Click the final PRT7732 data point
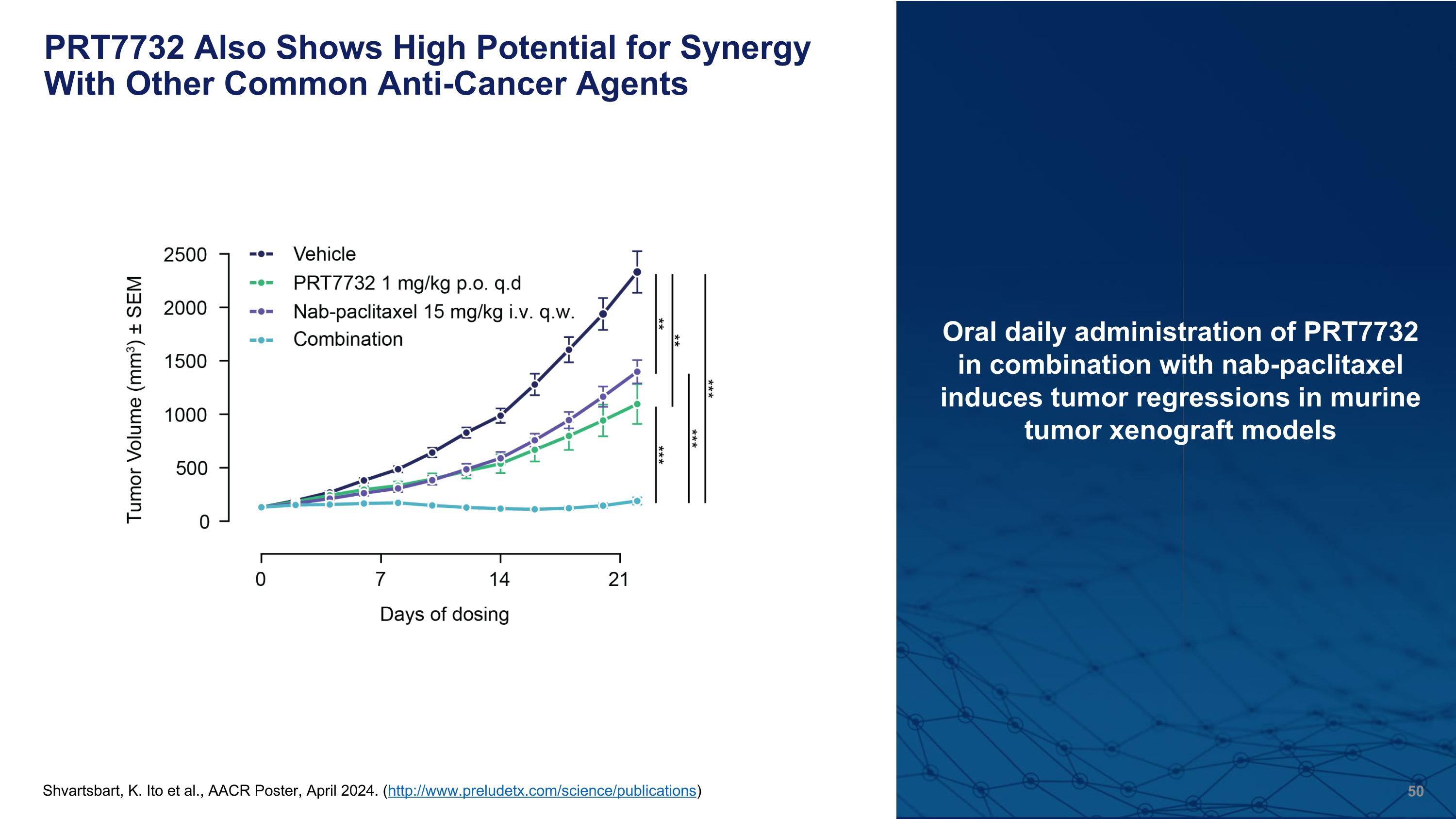The image size is (1456, 819). coord(637,404)
